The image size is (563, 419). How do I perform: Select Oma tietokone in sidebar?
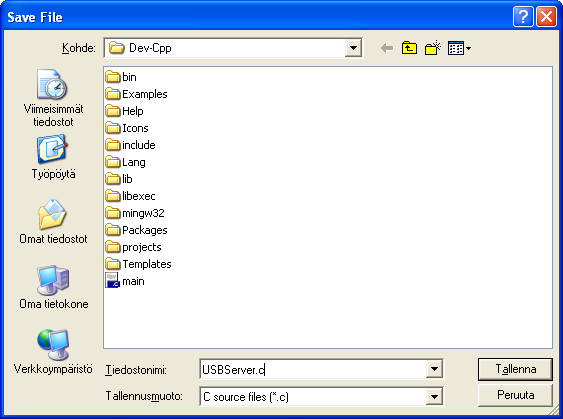(x=53, y=287)
